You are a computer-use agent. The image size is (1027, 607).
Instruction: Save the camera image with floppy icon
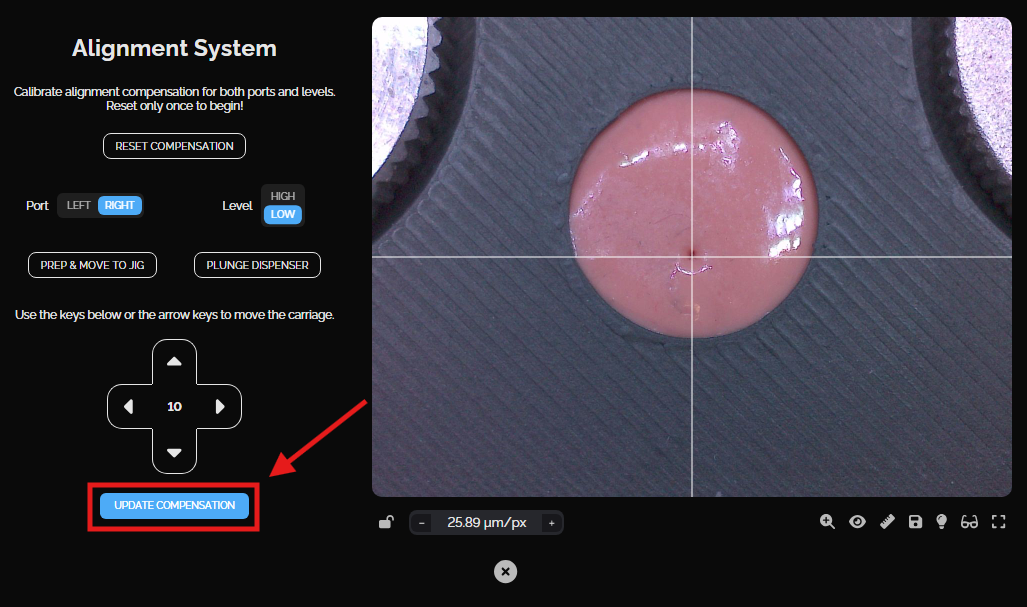click(x=915, y=522)
